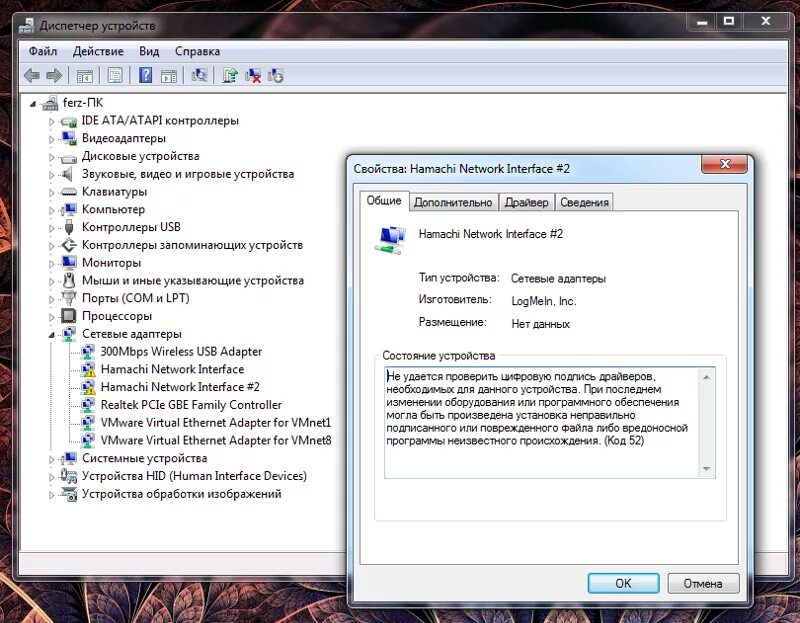The height and width of the screenshot is (623, 800).
Task: Click the Uninstall device toolbar icon with red X
Action: [253, 76]
